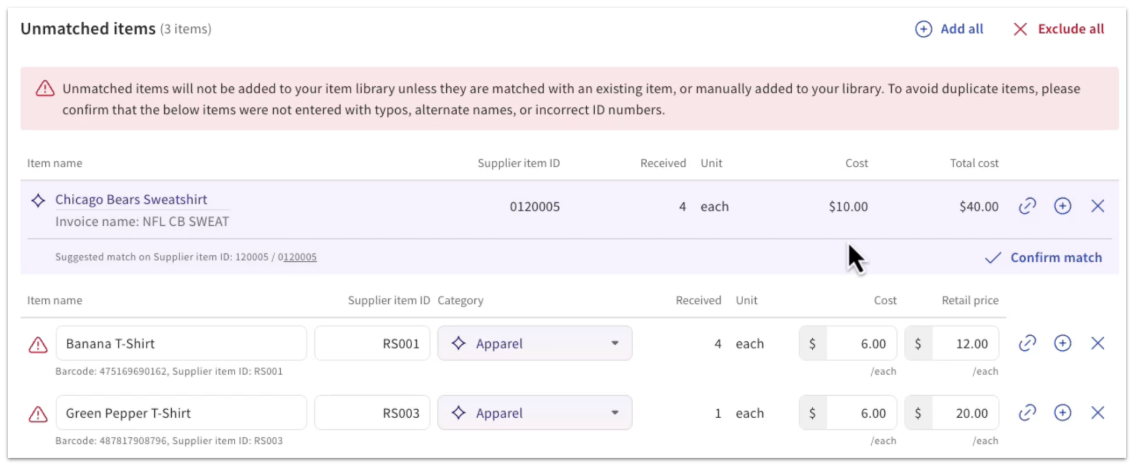Click Green Pepper T-Shirt retail price field
The width and height of the screenshot is (1136, 470).
[x=963, y=413]
